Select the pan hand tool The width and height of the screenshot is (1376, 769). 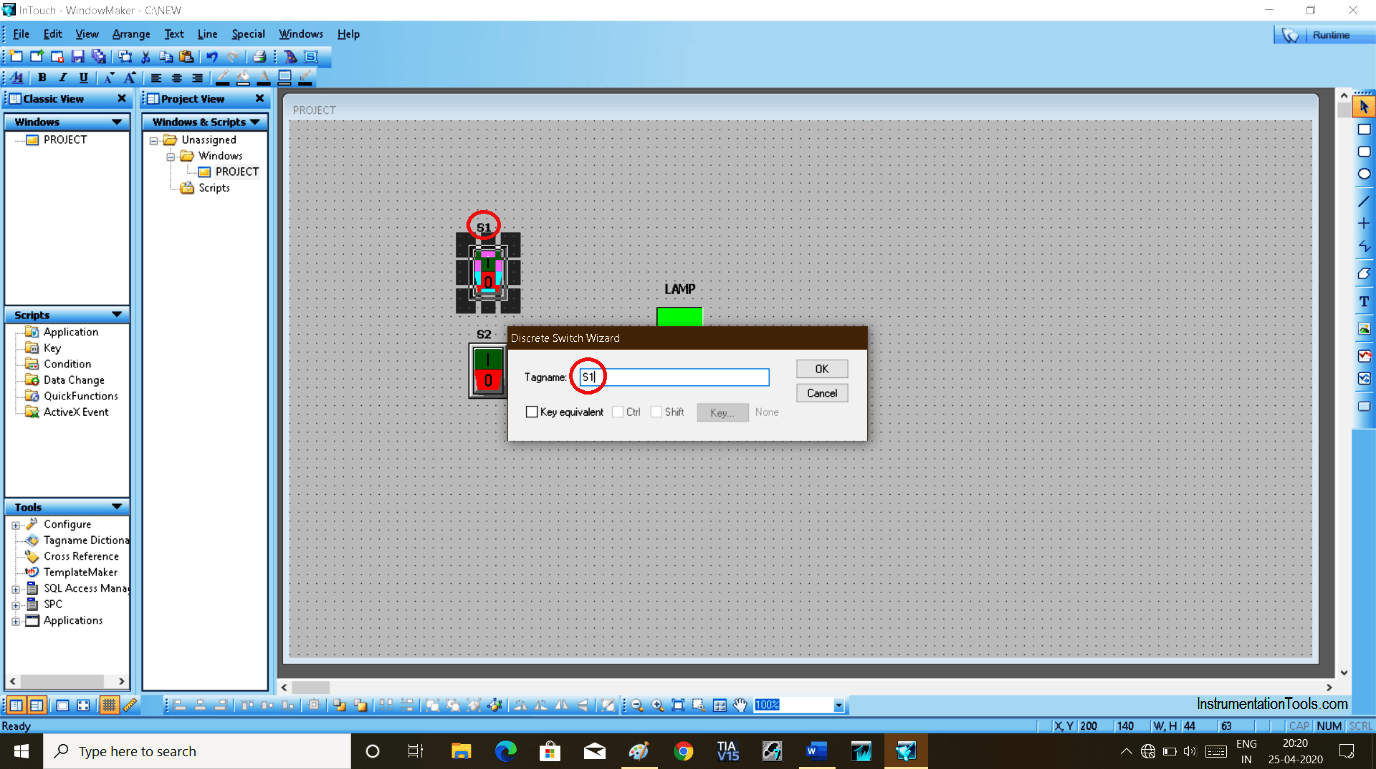[x=740, y=705]
